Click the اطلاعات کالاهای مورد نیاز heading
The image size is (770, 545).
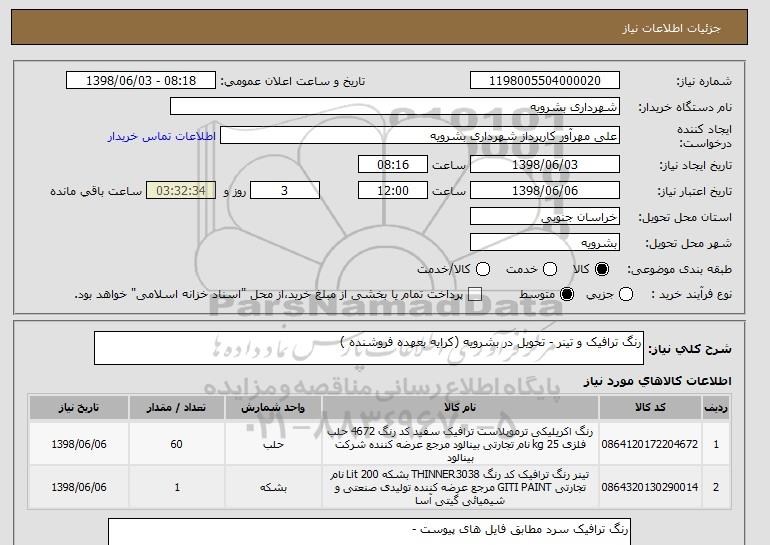657,381
